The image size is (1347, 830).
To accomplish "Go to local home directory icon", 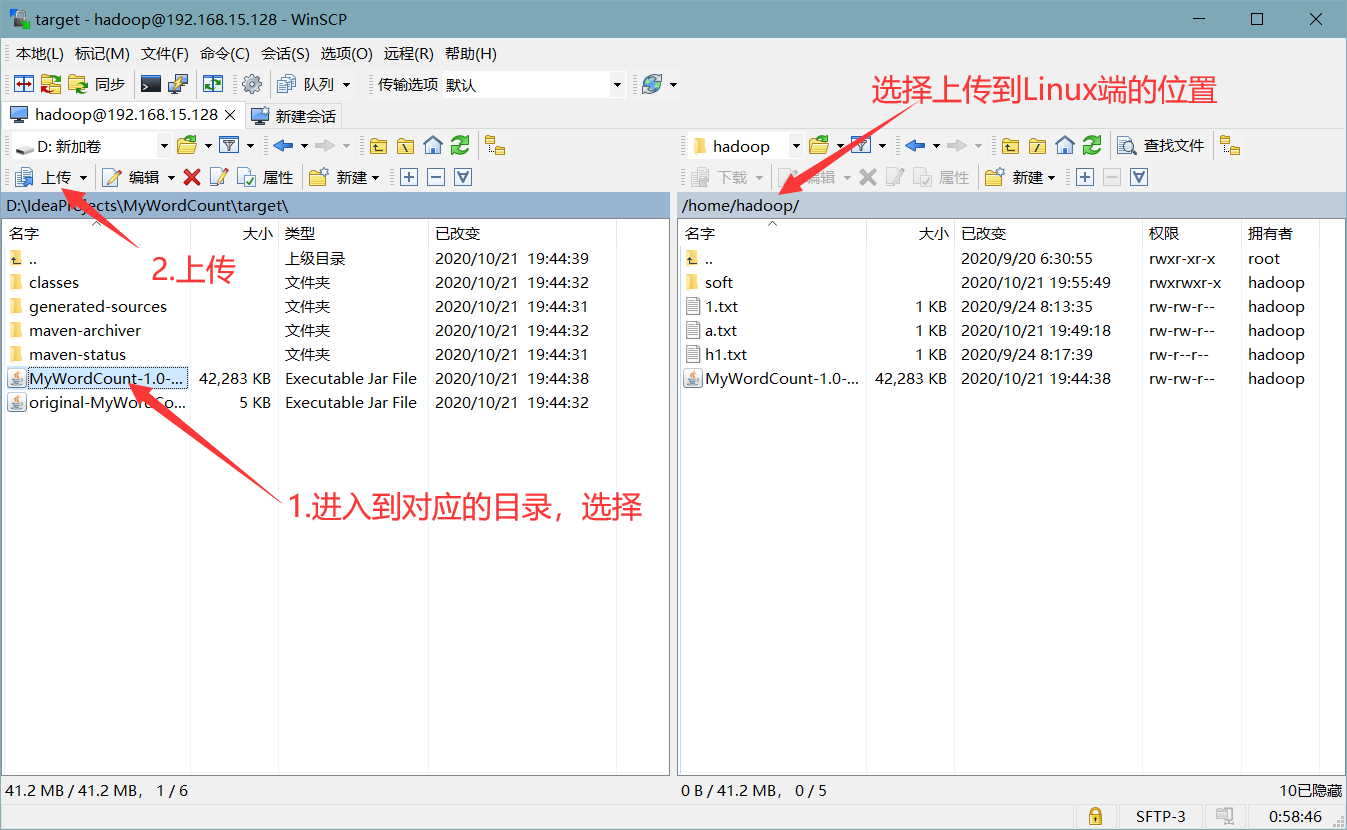I will point(433,146).
